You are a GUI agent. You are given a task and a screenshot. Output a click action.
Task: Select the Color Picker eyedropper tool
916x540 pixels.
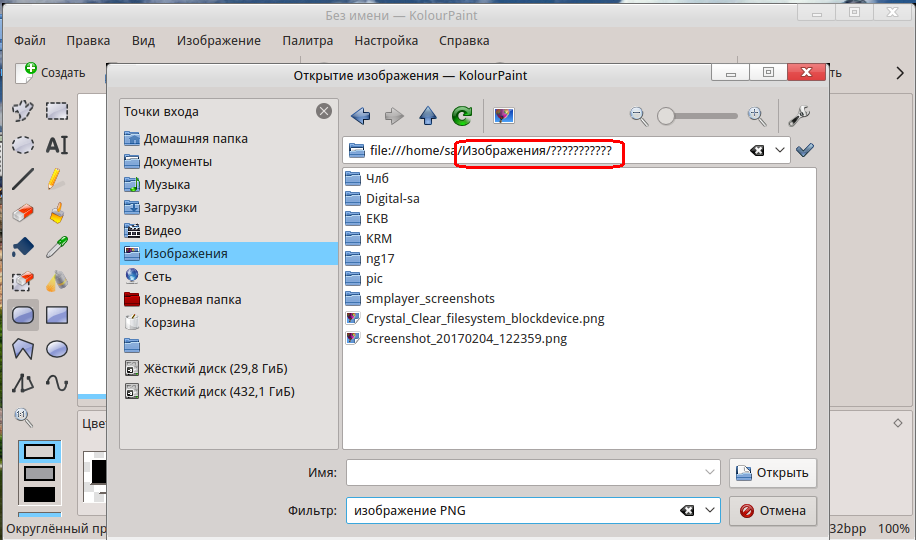[57, 247]
